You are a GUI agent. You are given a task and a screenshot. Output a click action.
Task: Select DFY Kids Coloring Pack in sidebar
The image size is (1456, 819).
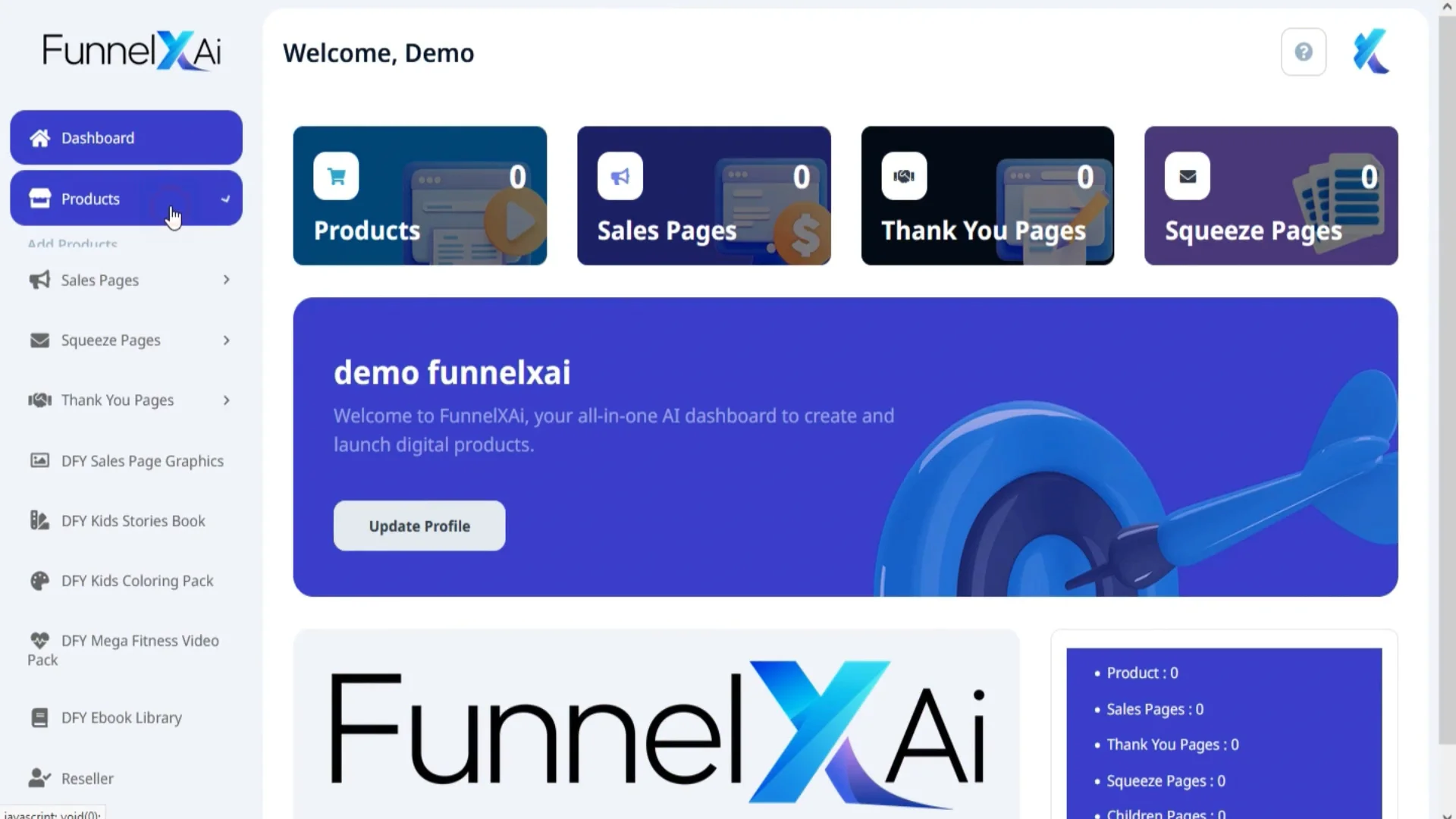pos(136,580)
